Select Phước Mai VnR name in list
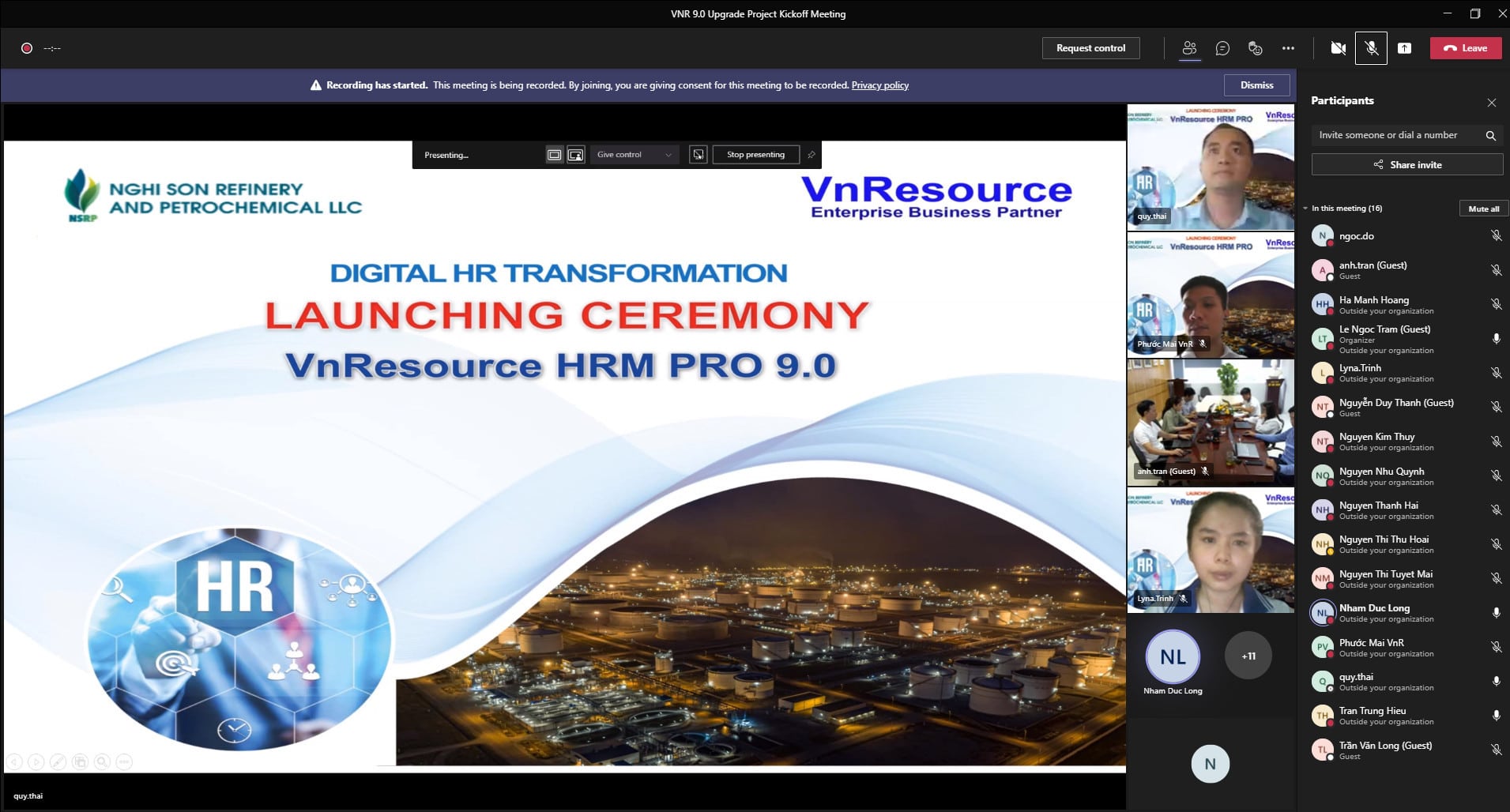Viewport: 1510px width, 812px height. click(x=1371, y=643)
